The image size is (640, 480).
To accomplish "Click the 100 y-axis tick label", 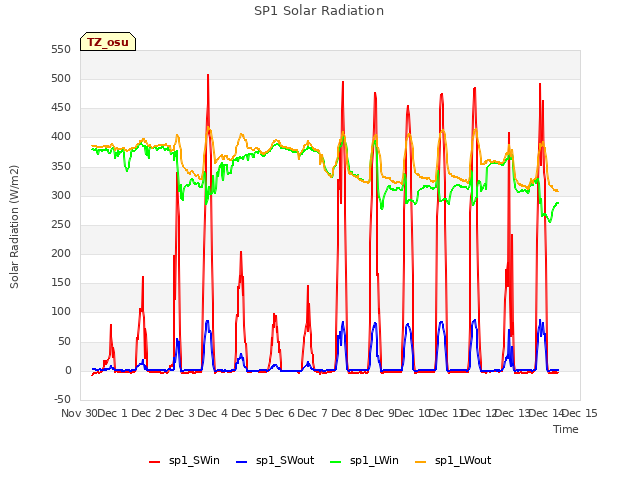I will pyautogui.click(x=61, y=312).
